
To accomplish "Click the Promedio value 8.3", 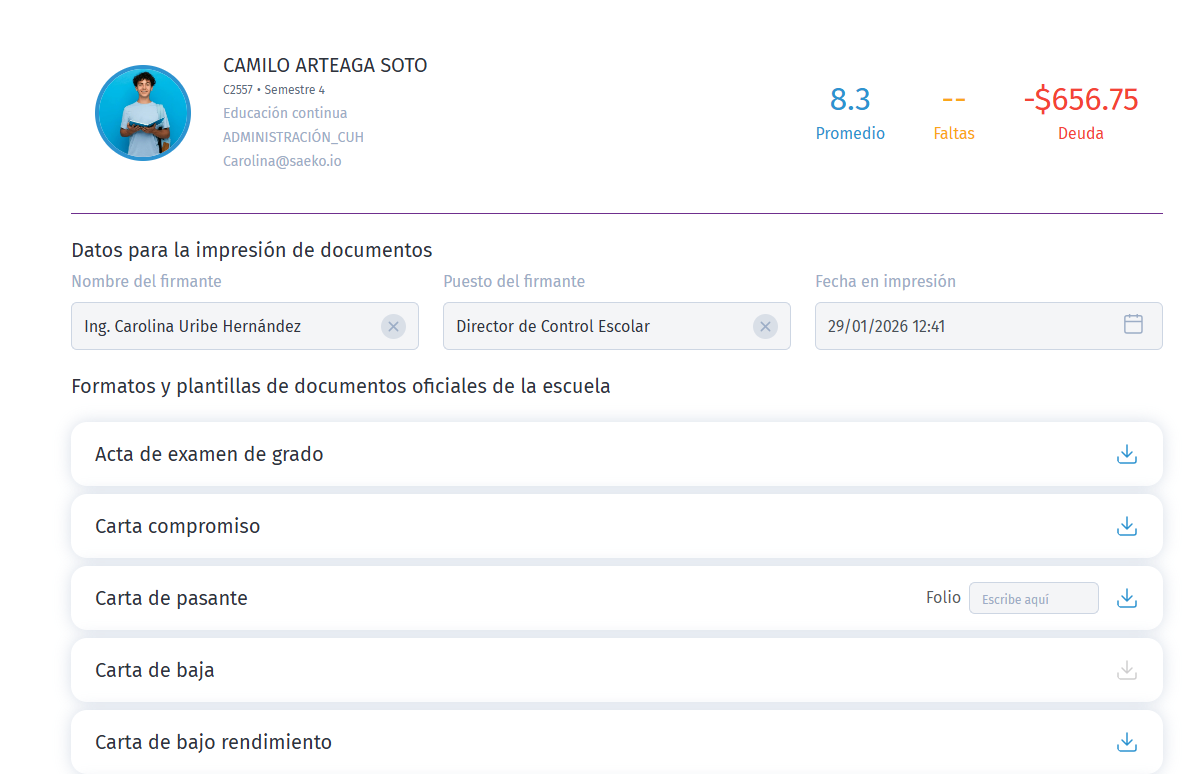I will [x=850, y=99].
